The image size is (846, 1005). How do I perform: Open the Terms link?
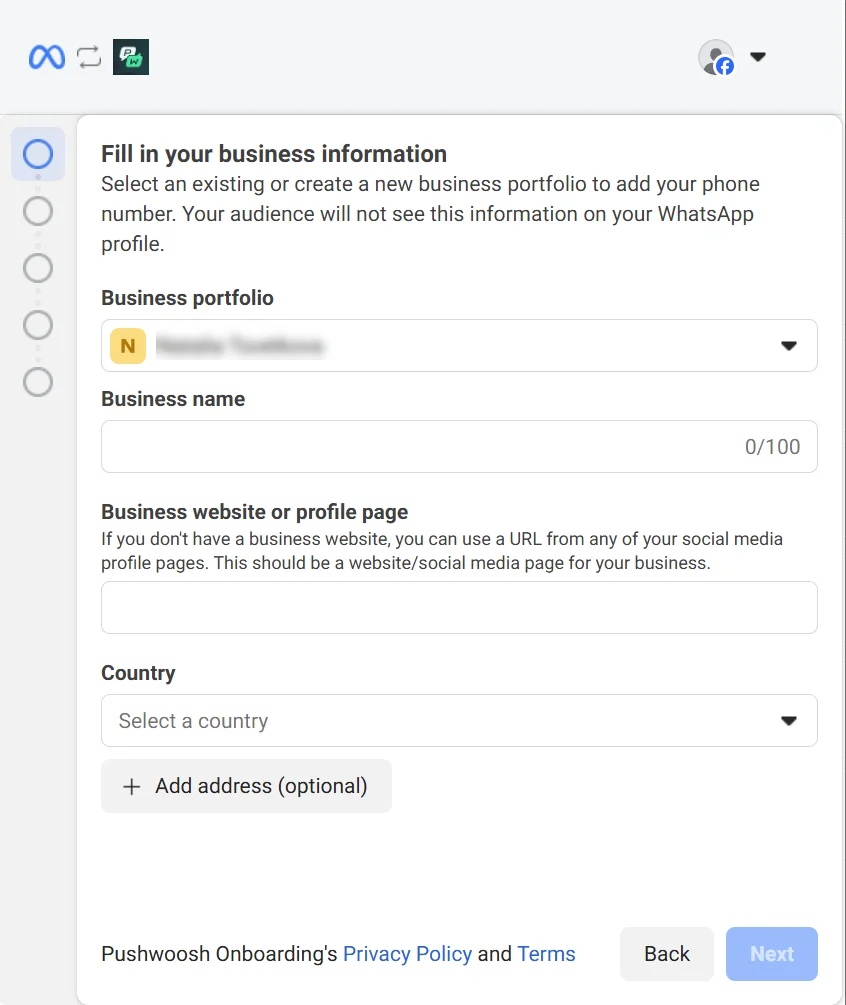[546, 954]
